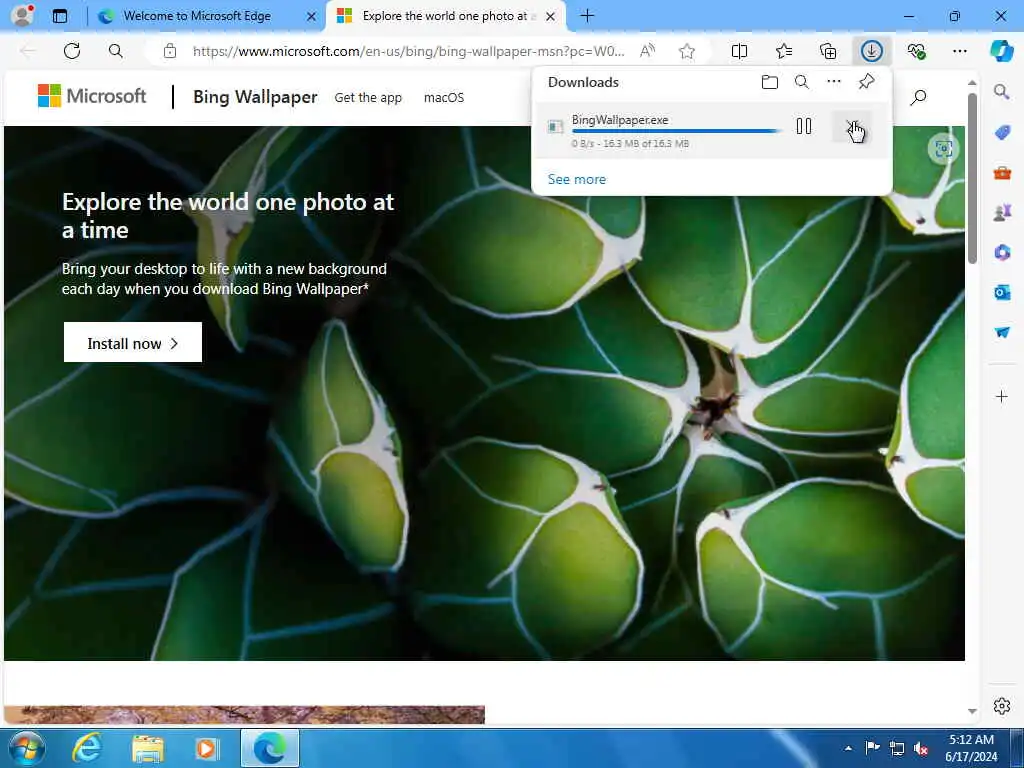Switch to the Welcome to Microsoft Edge tab
Viewport: 1024px width, 768px height.
197,16
